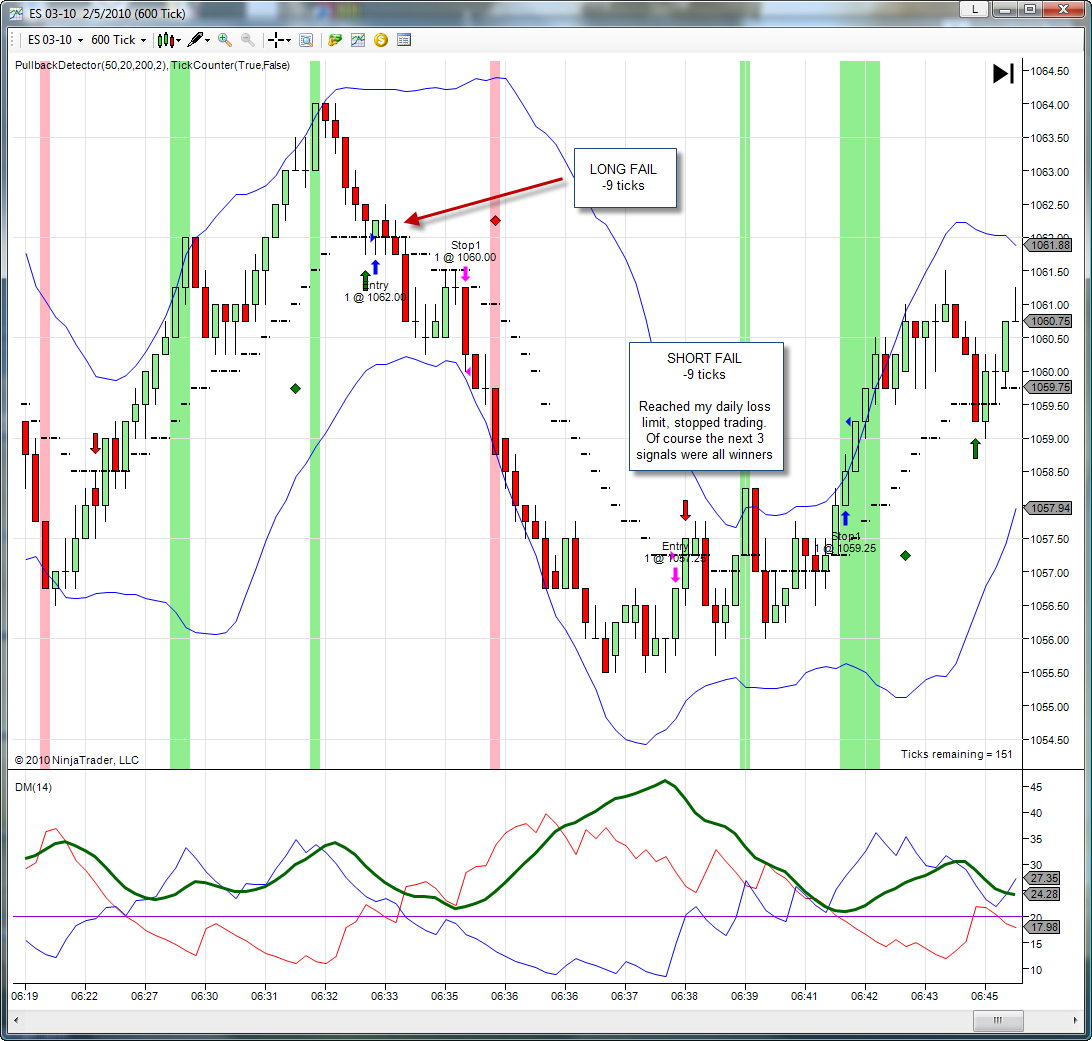Click the 1060.75 price marker on the axis

coord(1050,321)
